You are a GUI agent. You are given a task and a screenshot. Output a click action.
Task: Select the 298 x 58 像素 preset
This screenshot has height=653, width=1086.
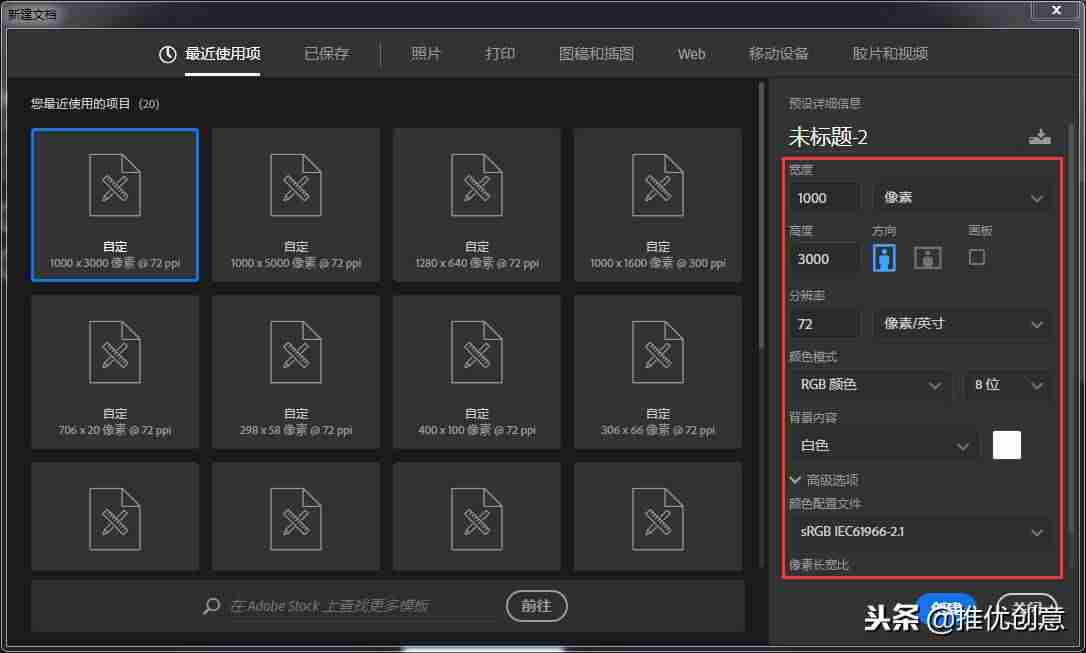point(296,372)
